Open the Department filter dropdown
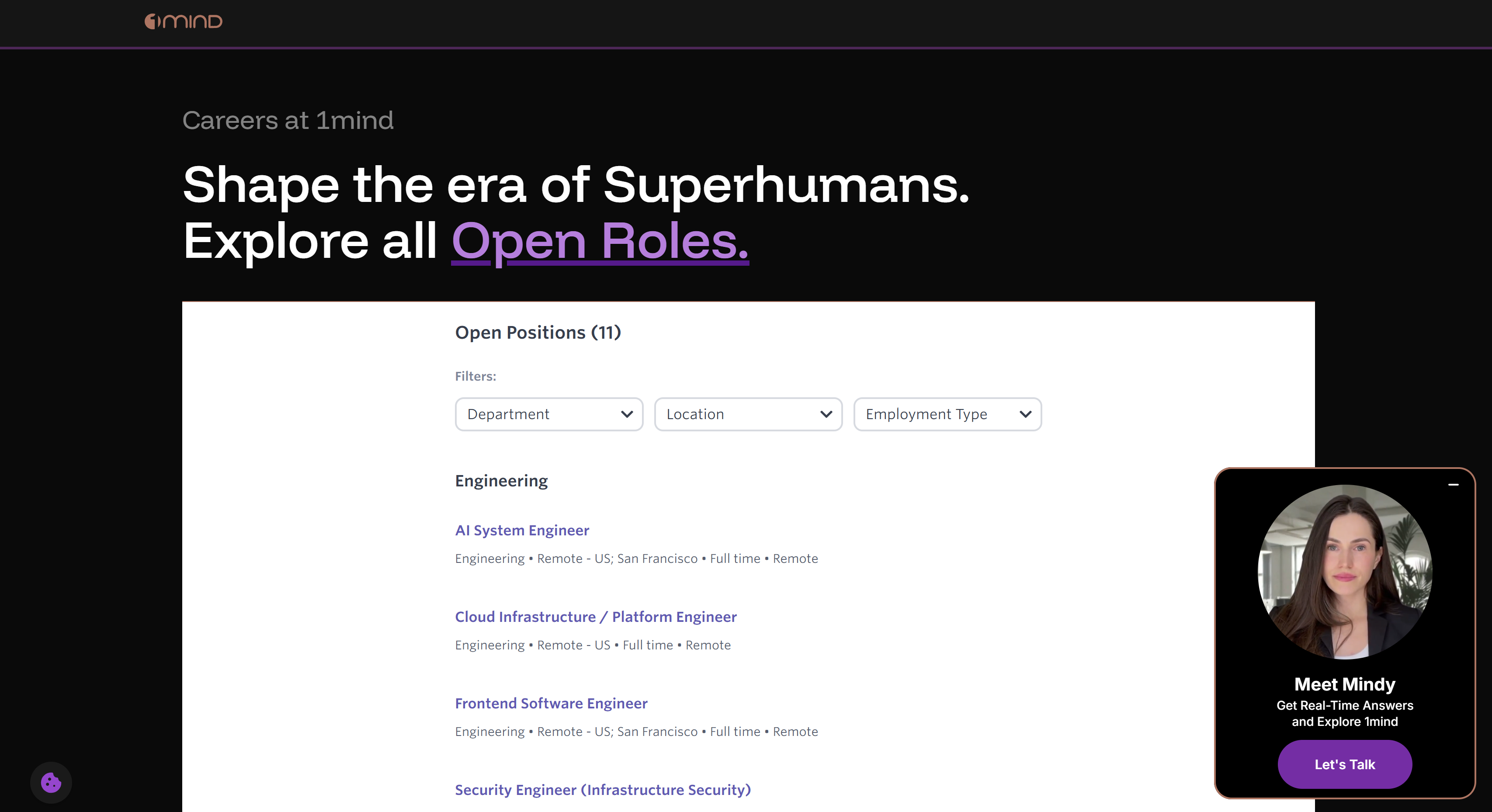Image resolution: width=1492 pixels, height=812 pixels. (548, 414)
